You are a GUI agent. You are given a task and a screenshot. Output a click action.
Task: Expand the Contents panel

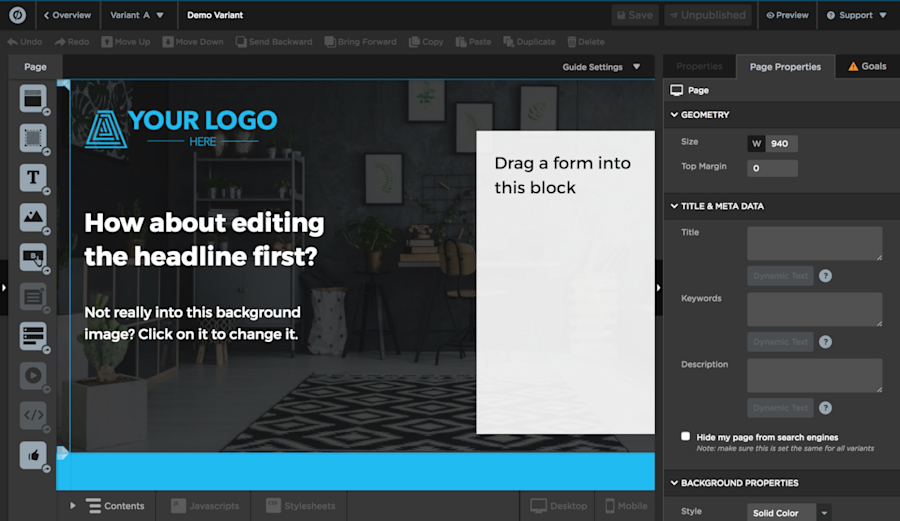73,506
